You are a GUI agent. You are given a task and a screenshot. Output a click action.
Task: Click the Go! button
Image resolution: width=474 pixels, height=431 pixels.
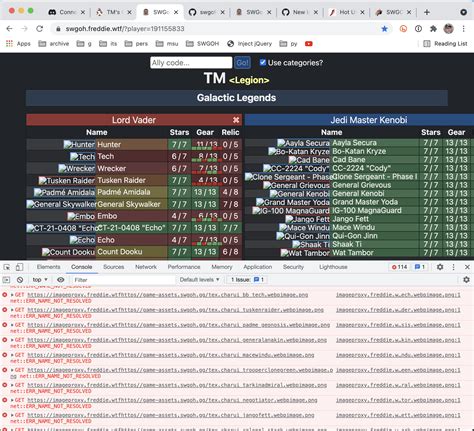click(x=242, y=63)
